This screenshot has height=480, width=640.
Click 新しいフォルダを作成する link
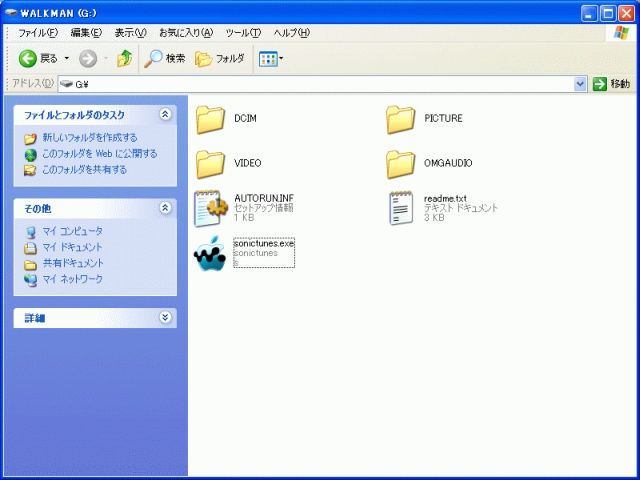pos(90,138)
